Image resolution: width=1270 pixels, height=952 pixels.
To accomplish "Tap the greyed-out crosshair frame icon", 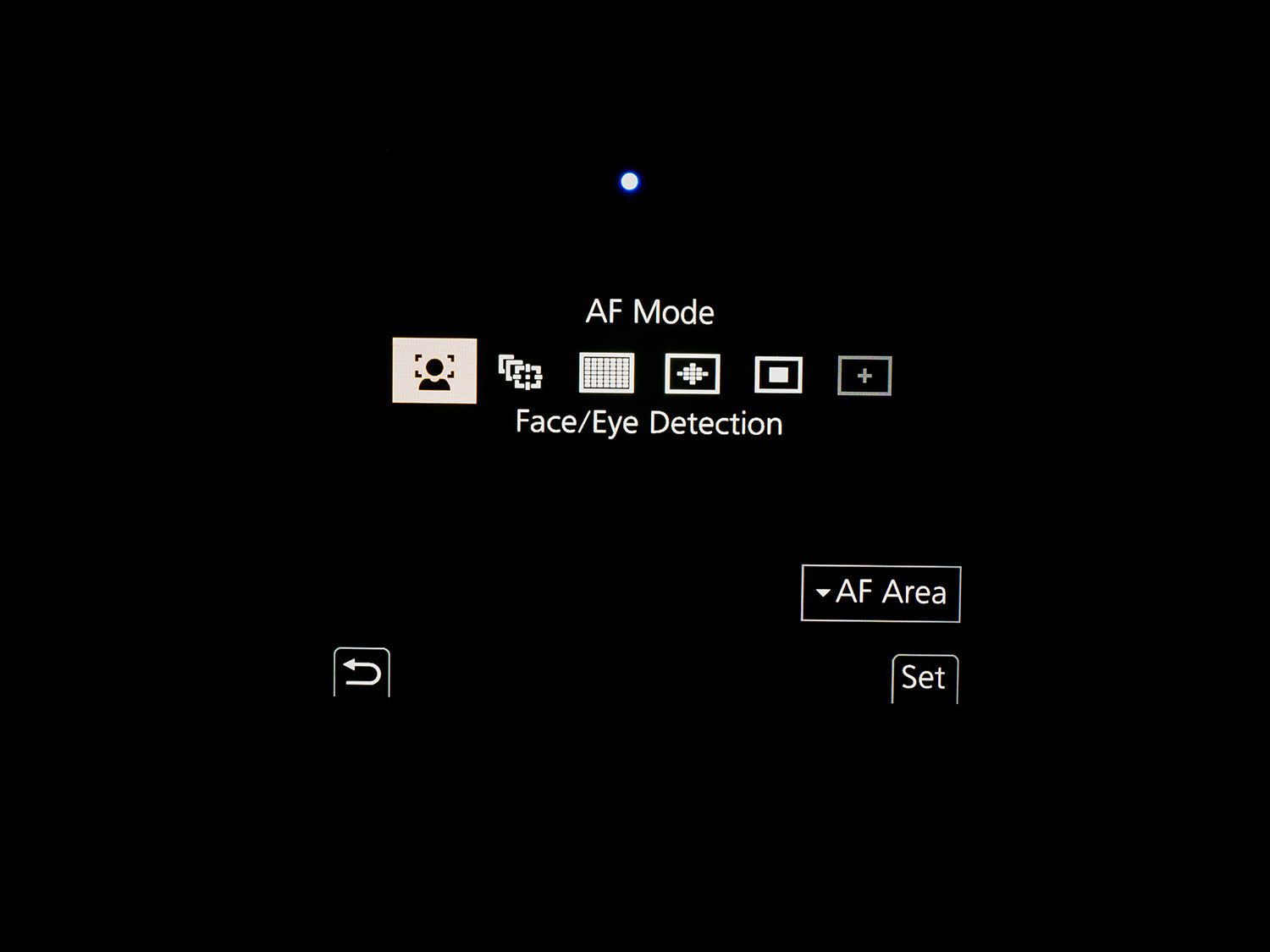I will pos(864,376).
